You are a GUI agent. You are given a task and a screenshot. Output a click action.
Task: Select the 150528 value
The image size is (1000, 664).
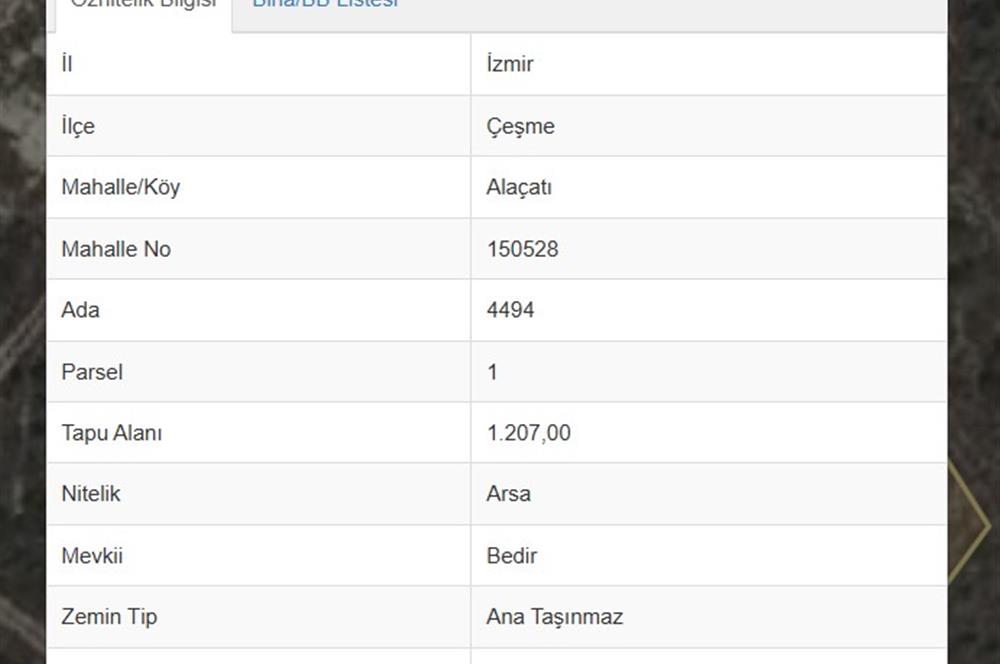click(522, 249)
